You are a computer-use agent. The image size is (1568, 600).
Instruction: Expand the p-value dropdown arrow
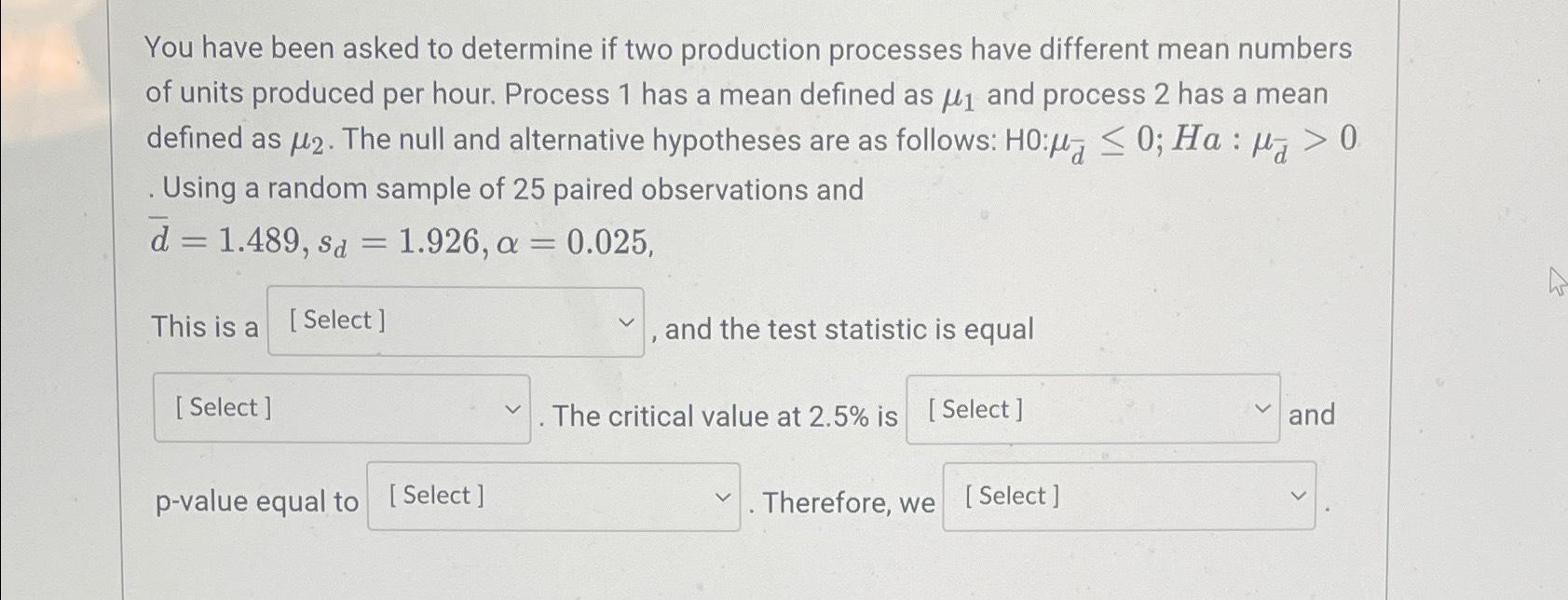pyautogui.click(x=725, y=497)
